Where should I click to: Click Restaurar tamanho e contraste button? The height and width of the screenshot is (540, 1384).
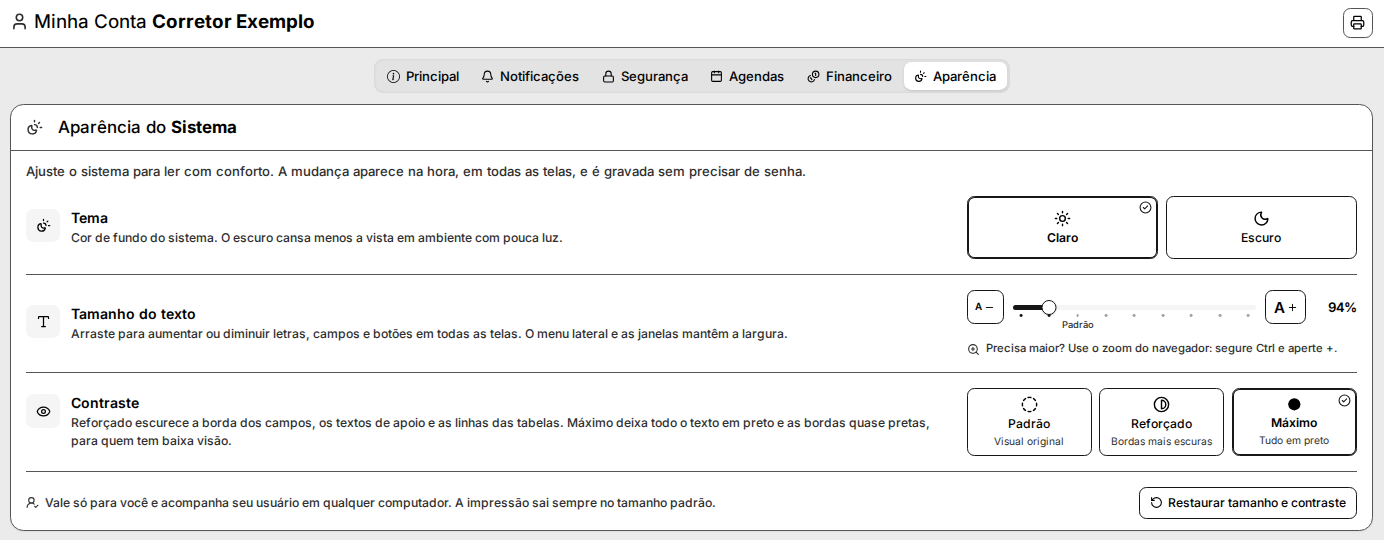[x=1248, y=503]
